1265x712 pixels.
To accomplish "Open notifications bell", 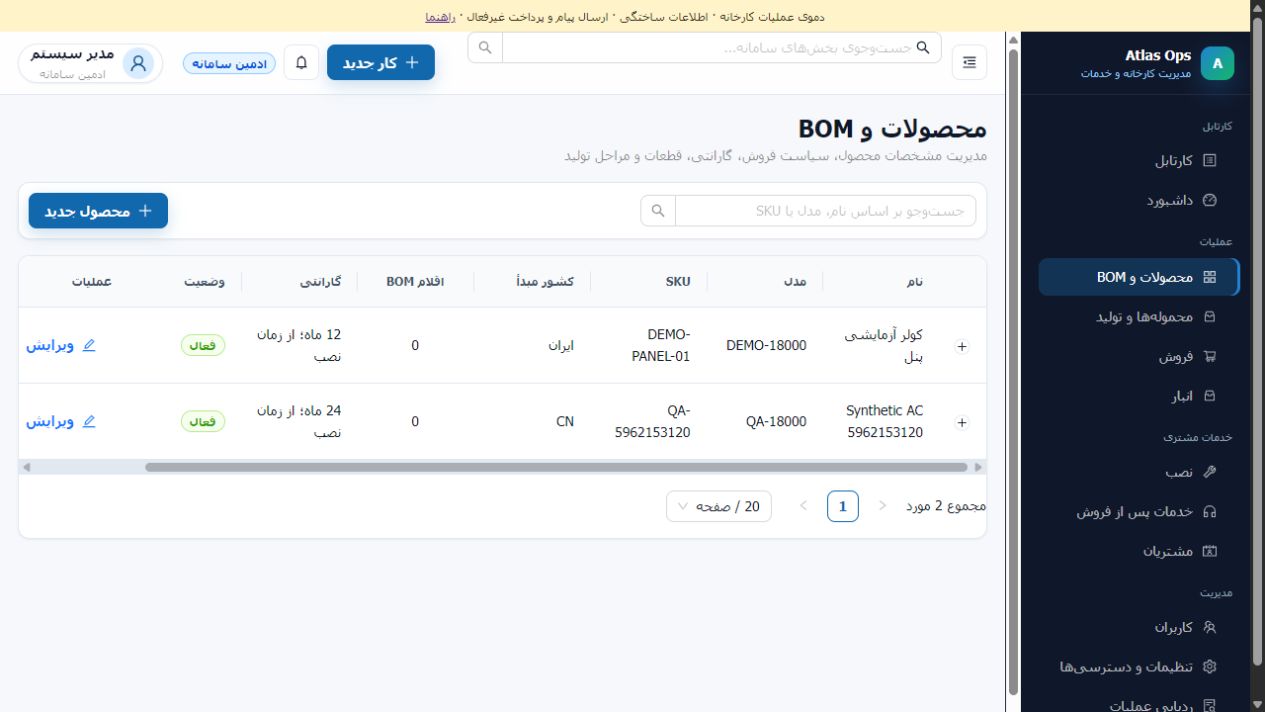I will [301, 62].
